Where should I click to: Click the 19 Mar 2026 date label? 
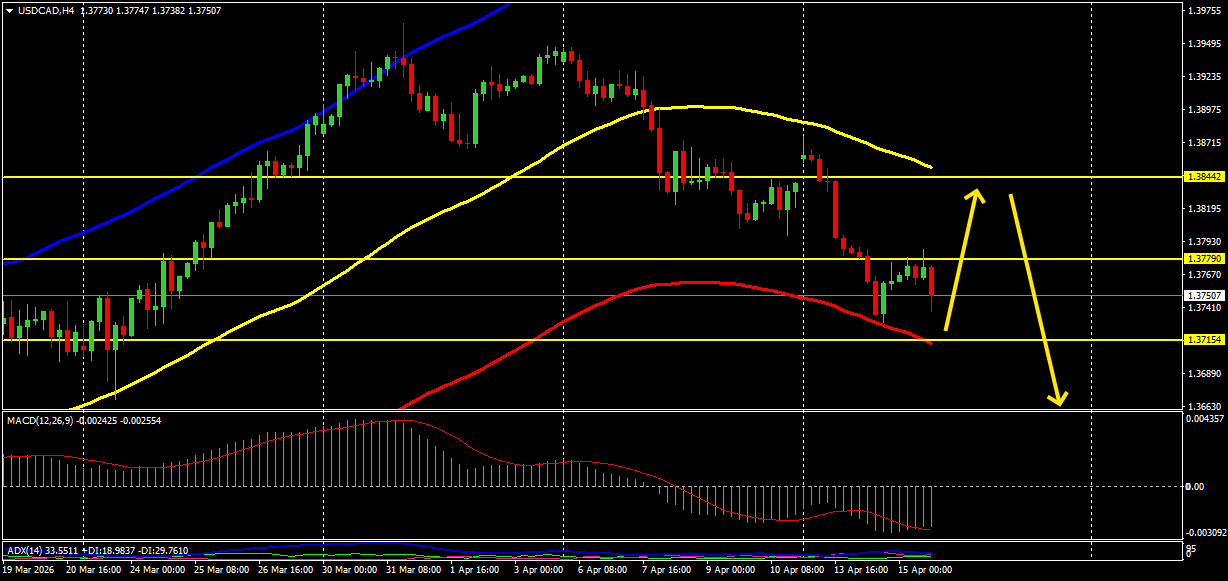tap(29, 570)
